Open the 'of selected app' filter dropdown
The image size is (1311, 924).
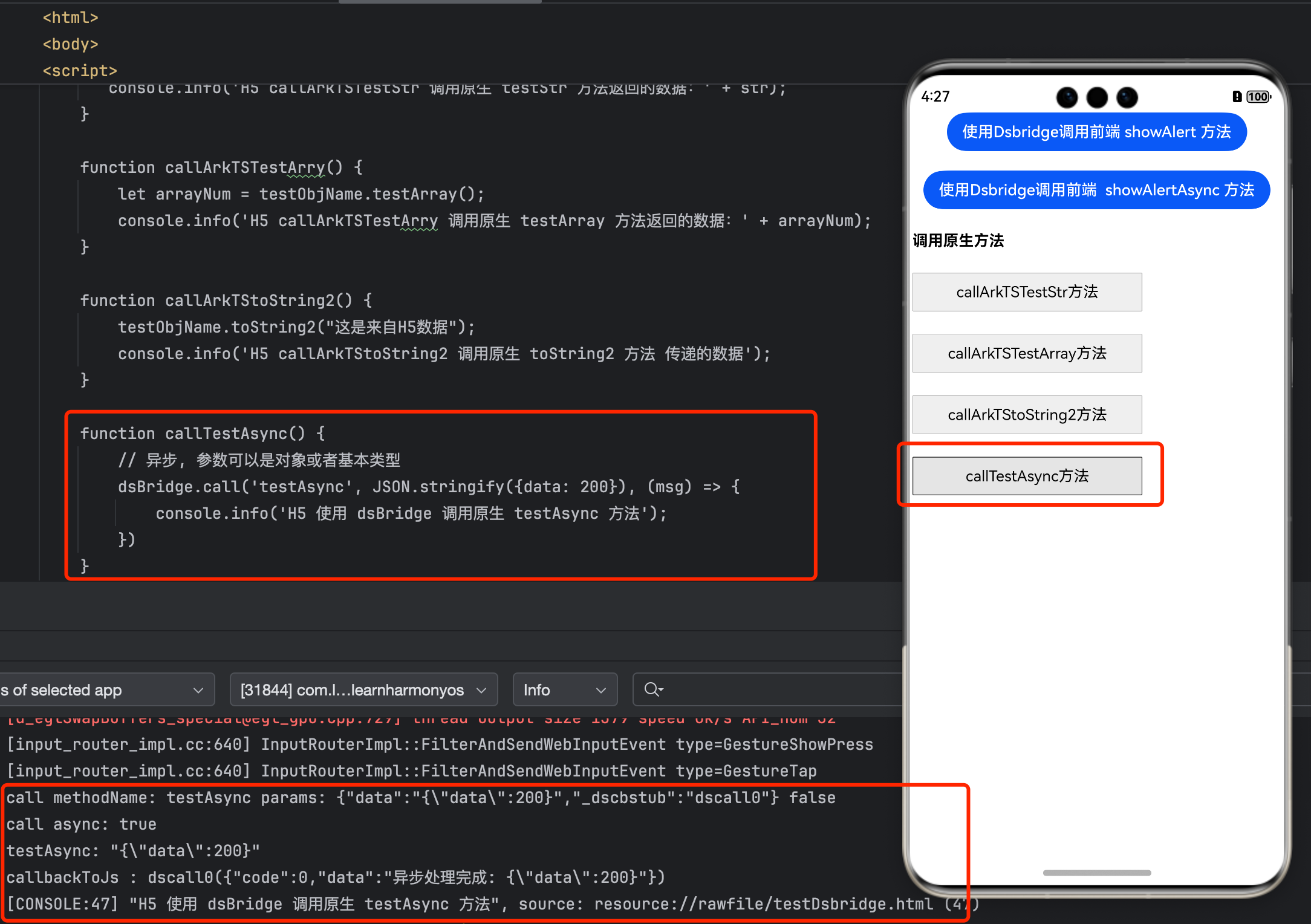106,689
